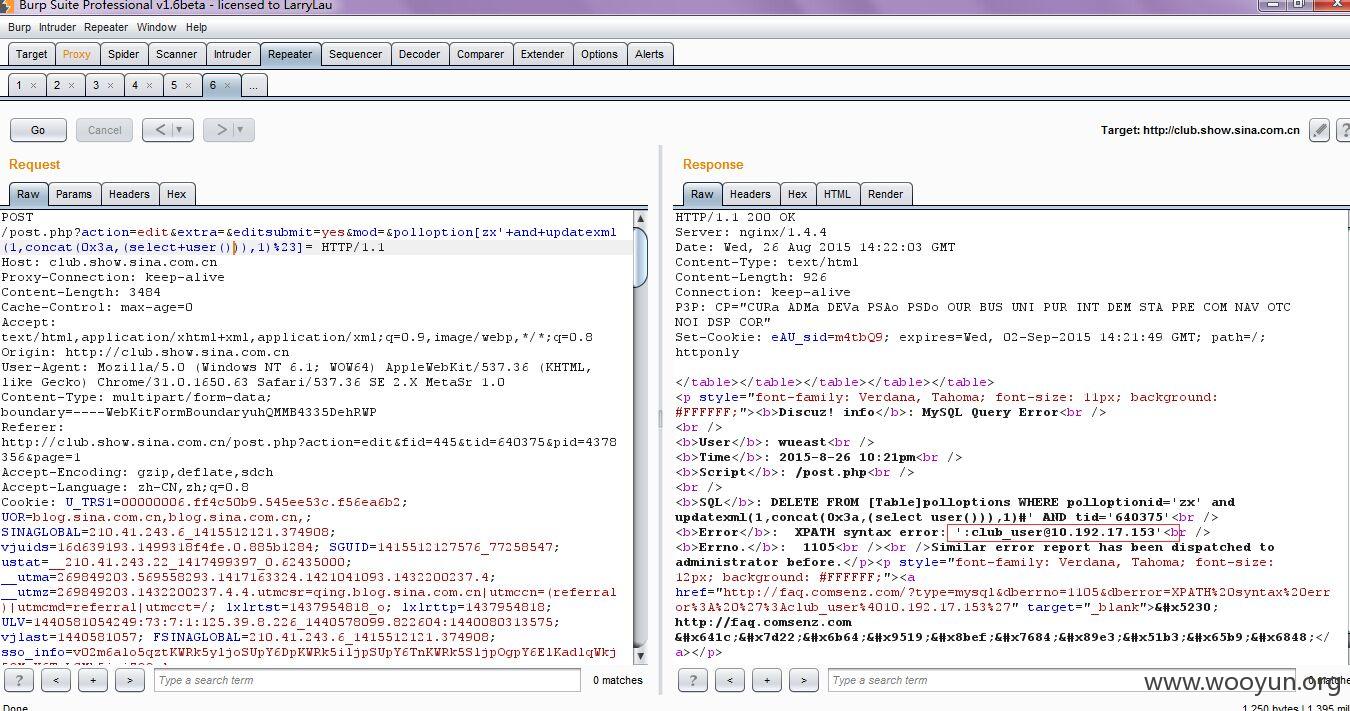Close Repeater tab 1 with its x
The image size is (1350, 711).
(33, 86)
